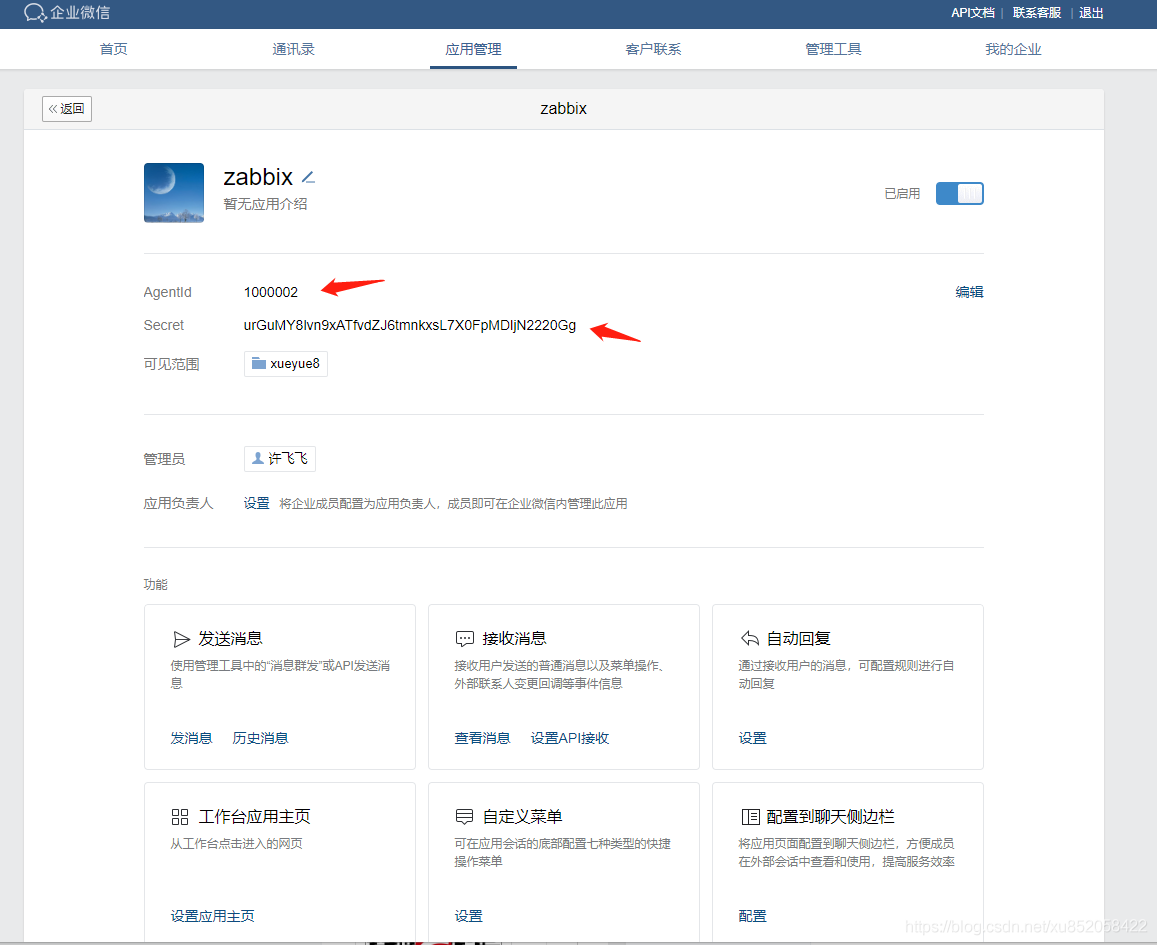The width and height of the screenshot is (1157, 945).
Task: Open the 设置API接收 link
Action: [570, 738]
